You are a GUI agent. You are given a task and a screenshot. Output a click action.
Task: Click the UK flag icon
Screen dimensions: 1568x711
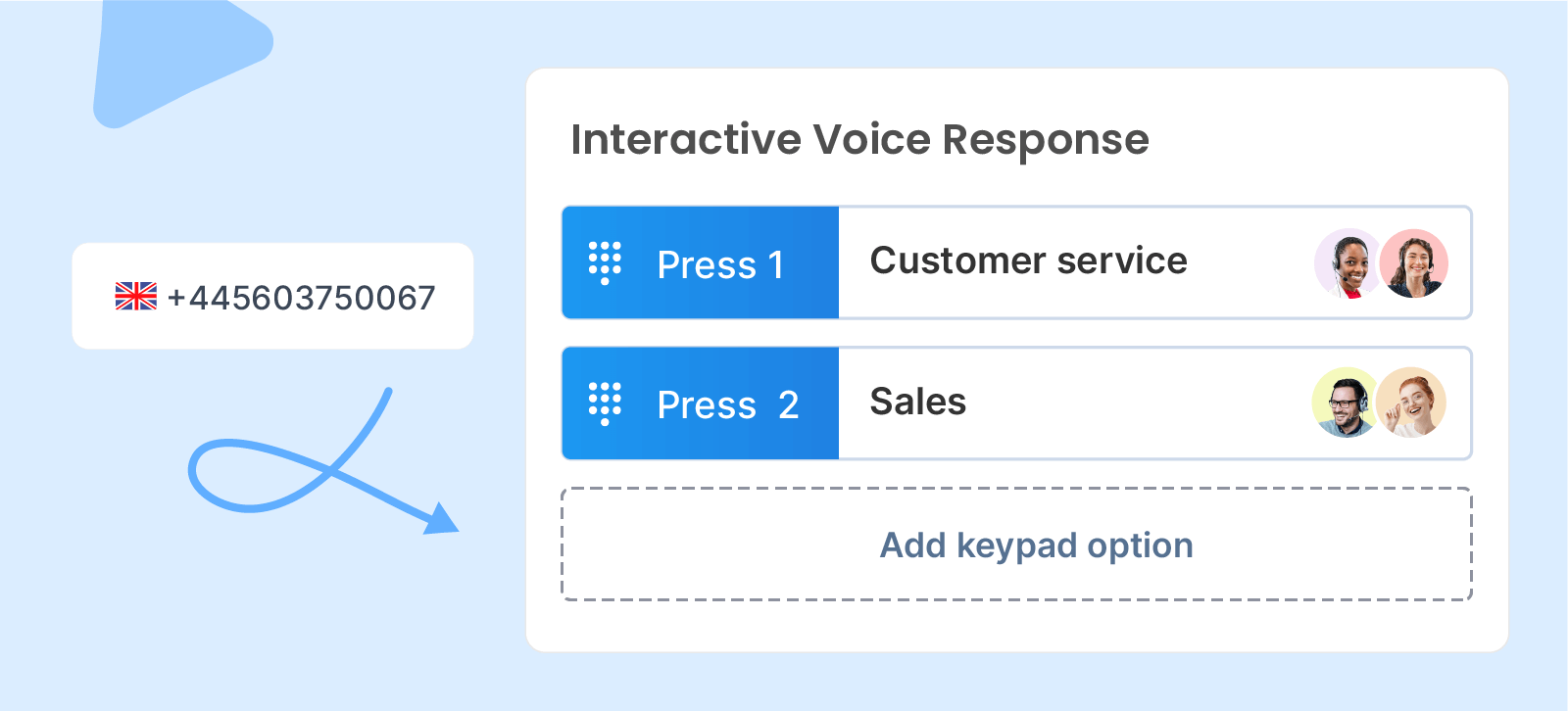click(135, 296)
